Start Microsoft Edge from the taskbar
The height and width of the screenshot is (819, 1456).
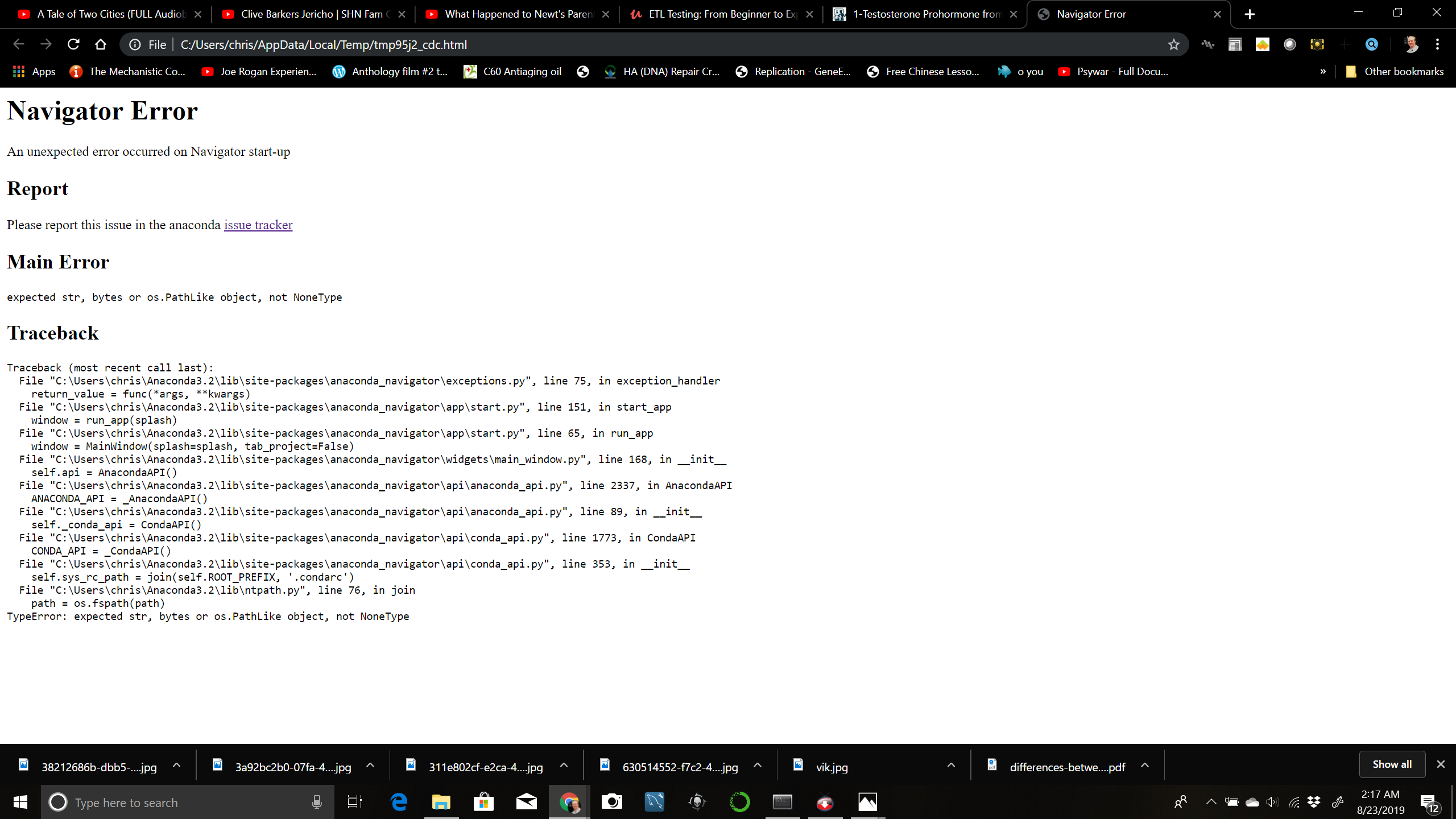[x=399, y=802]
